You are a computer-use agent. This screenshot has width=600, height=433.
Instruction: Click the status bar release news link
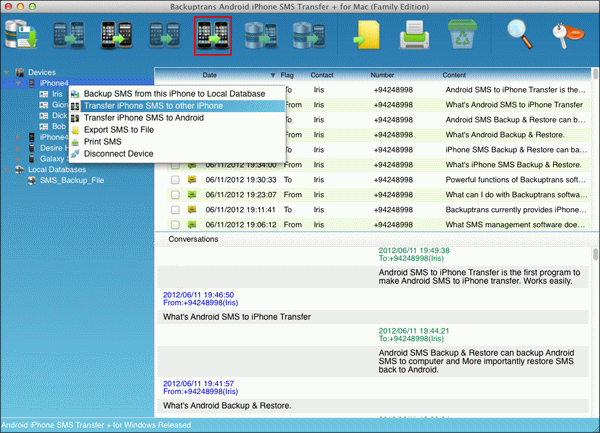pyautogui.click(x=96, y=425)
